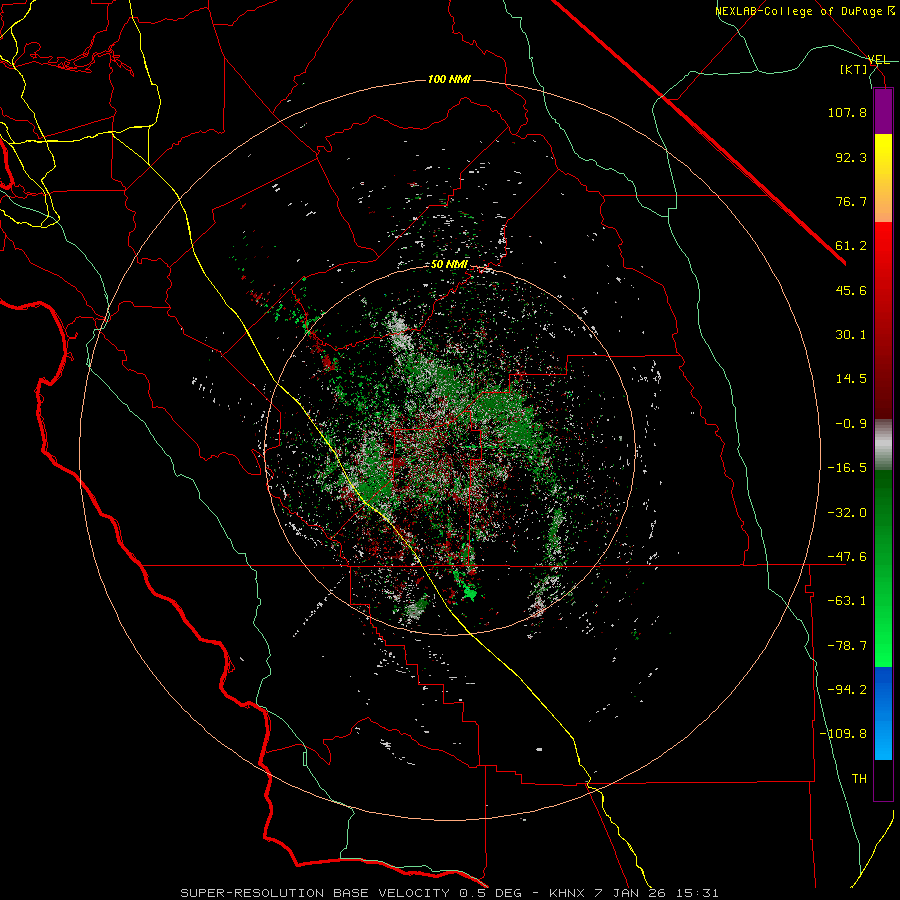The height and width of the screenshot is (900, 900).
Task: Pick the black TH segment of the color bar
Action: pos(883,780)
